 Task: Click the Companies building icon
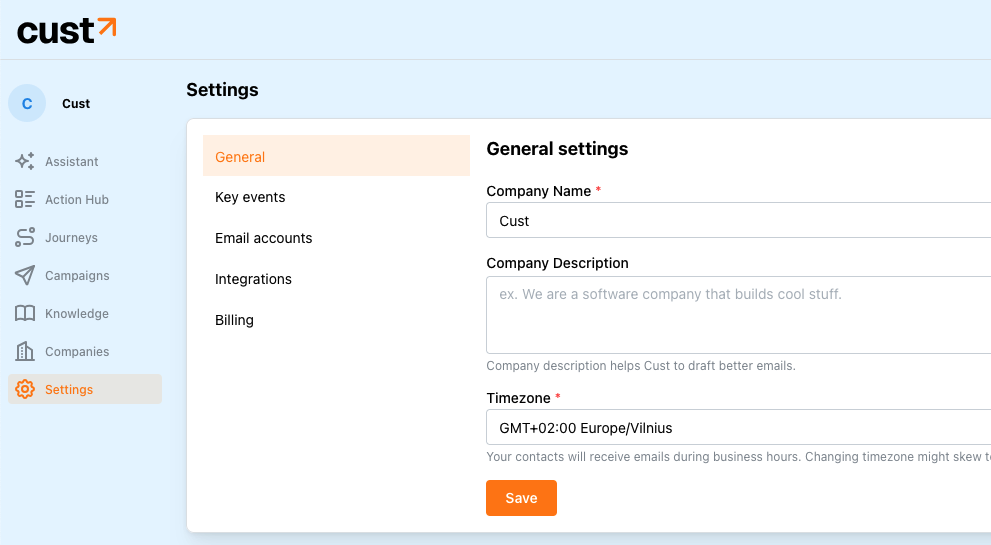coord(25,351)
